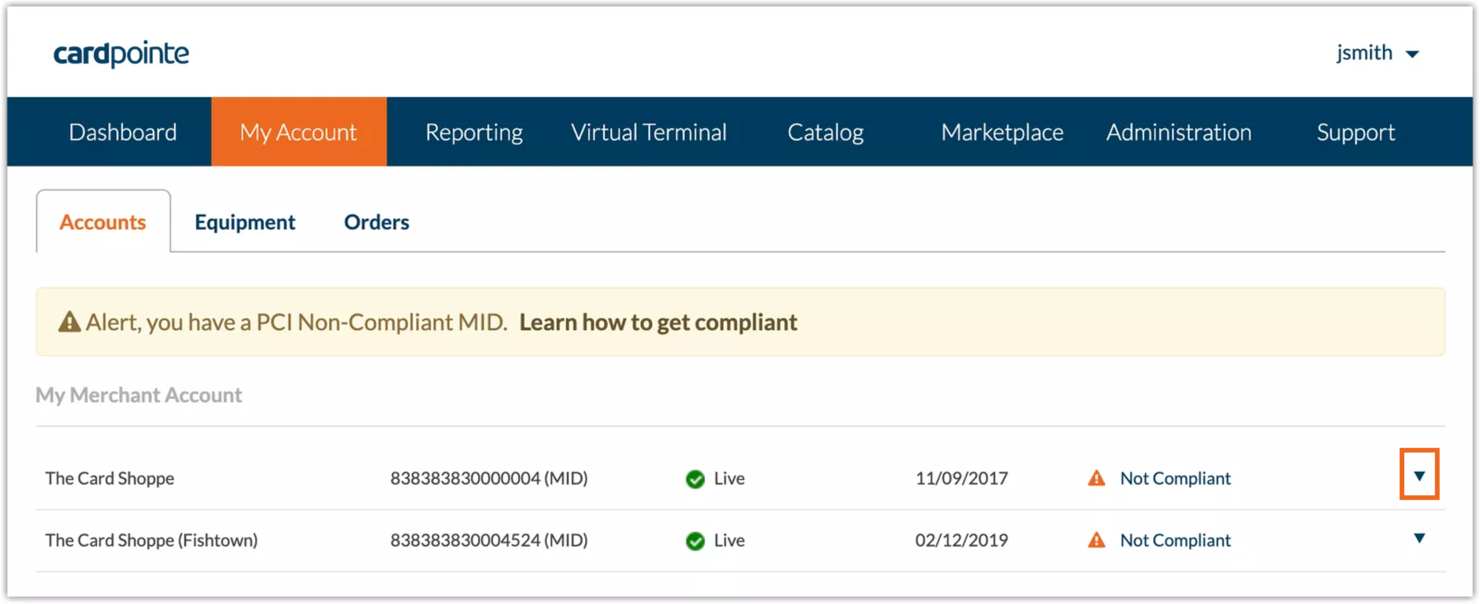1480x604 pixels.
Task: Open Not Compliant link for The Card Shoppe
Action: [x=1175, y=478]
